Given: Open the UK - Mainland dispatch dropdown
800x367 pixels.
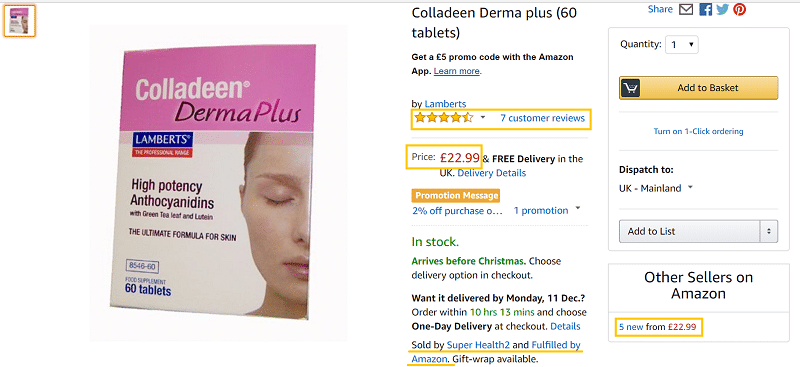Looking at the screenshot, I should (656, 188).
